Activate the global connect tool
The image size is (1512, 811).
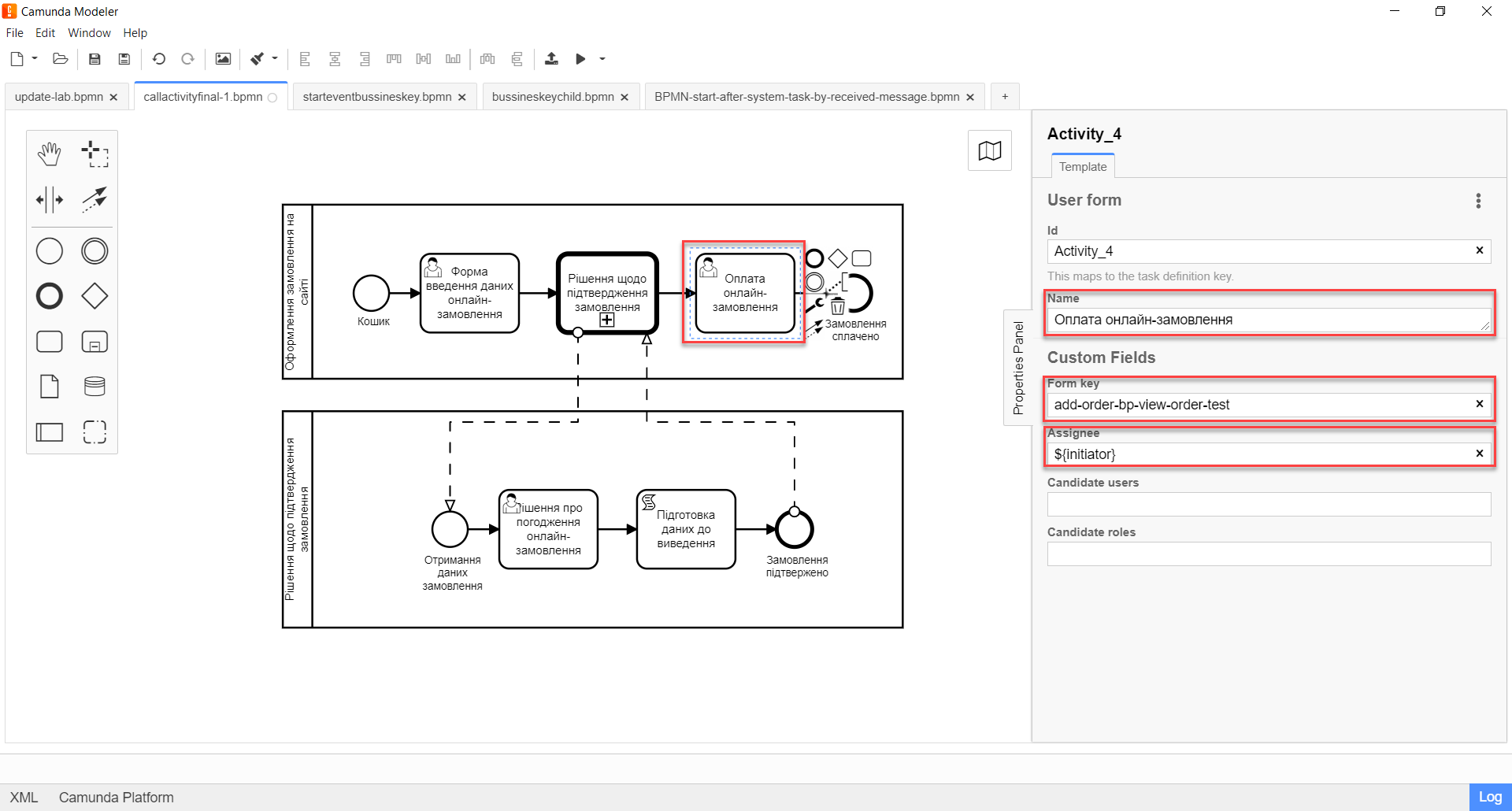click(94, 200)
